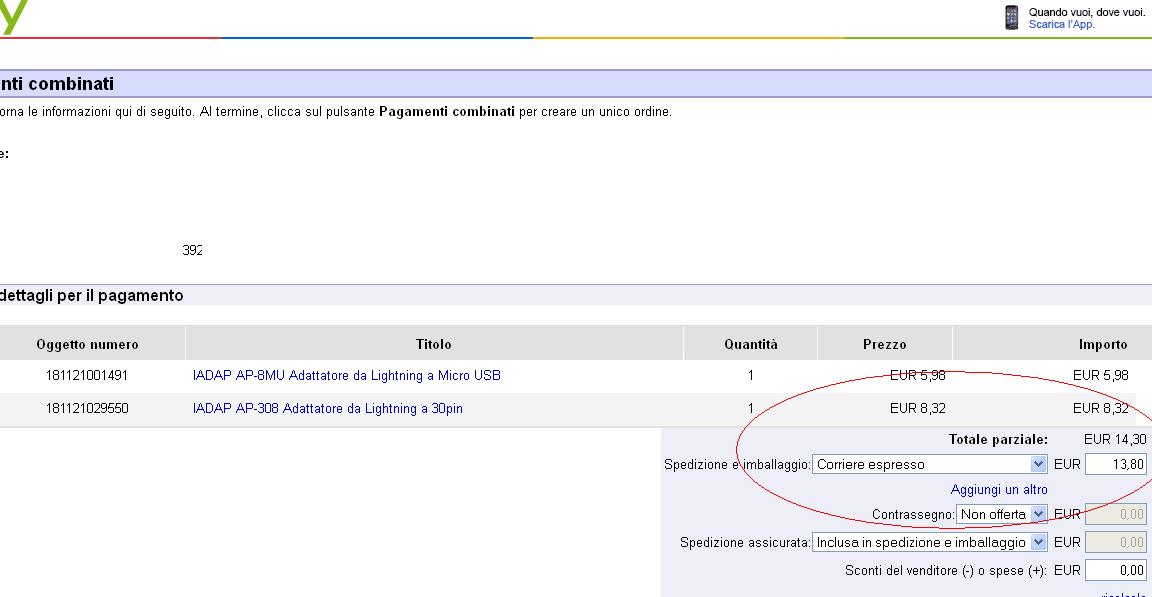Click the smartphone app icon

[1012, 17]
